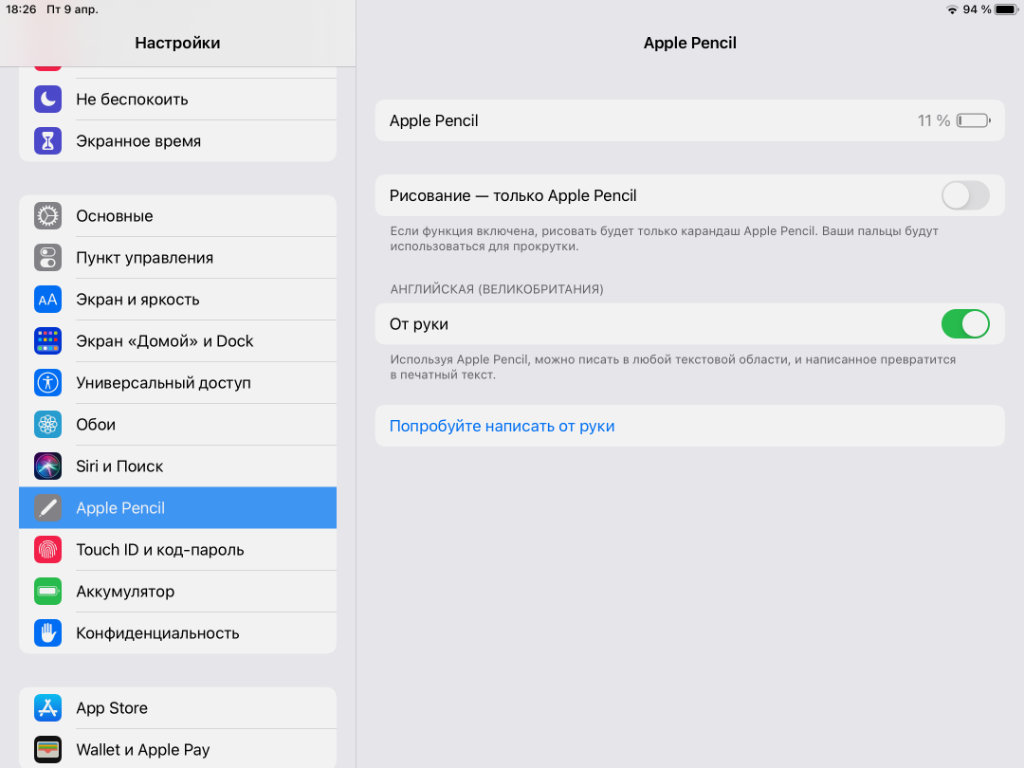Tap the Do Not Disturb moon icon

click(x=48, y=99)
